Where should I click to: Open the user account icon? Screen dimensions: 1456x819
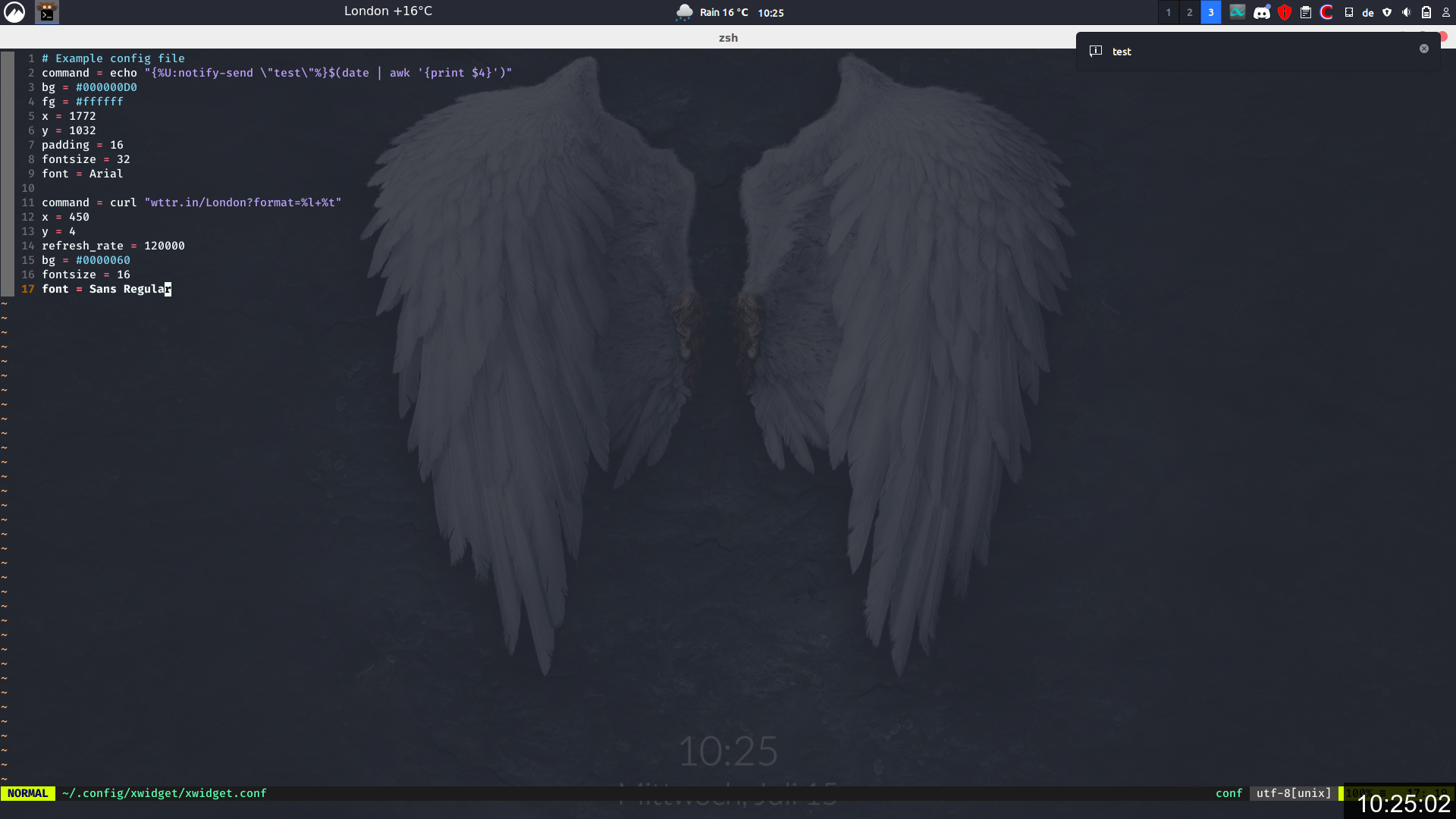1445,12
